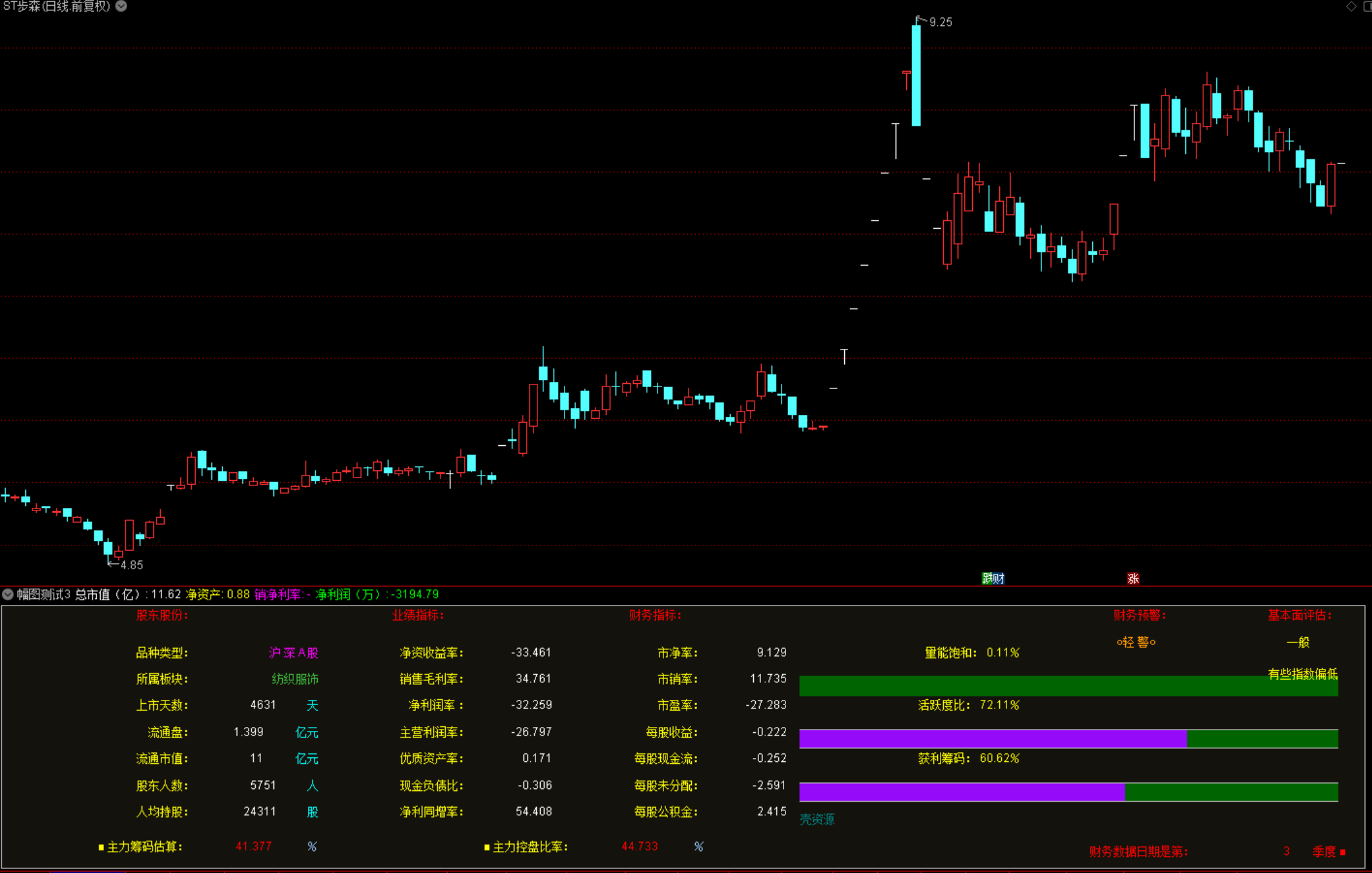Click the 9.25 high price label
This screenshot has height=873, width=1372.
[941, 23]
